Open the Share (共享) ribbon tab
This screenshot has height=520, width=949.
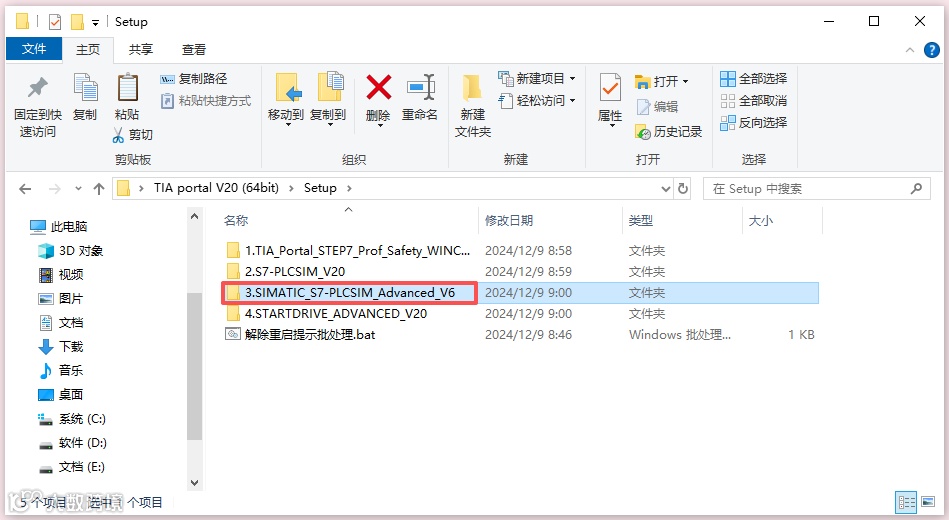pos(141,50)
